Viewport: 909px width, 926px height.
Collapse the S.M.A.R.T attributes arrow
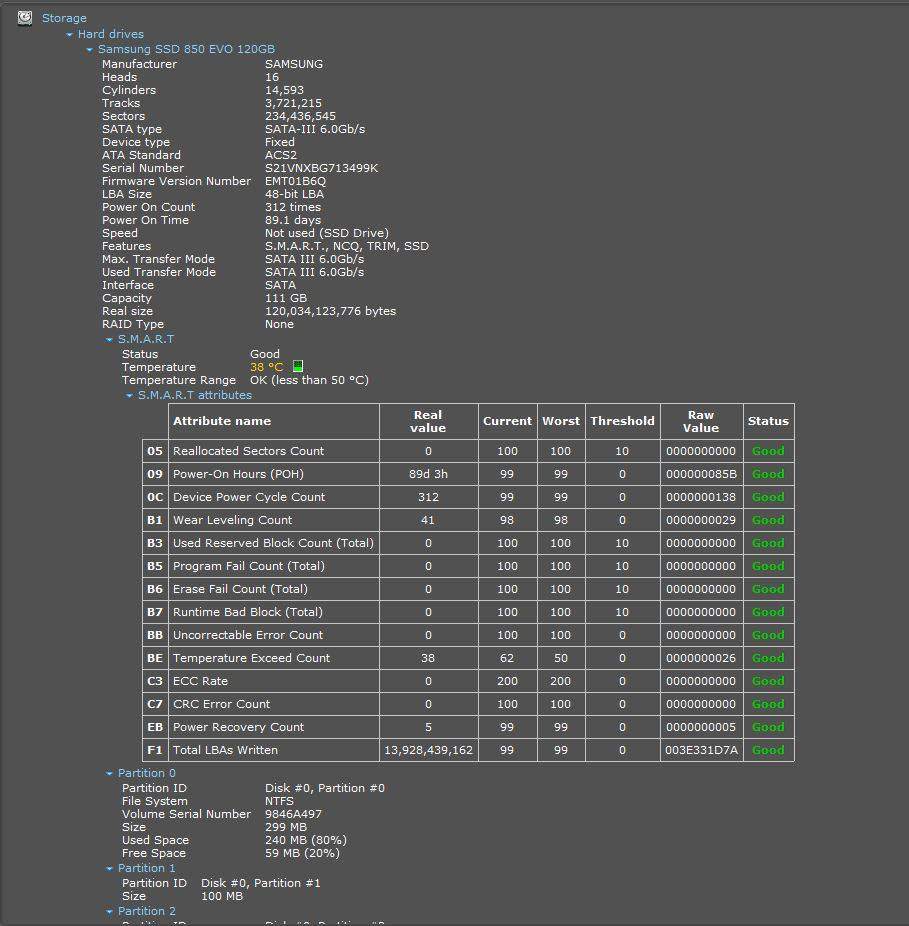129,396
